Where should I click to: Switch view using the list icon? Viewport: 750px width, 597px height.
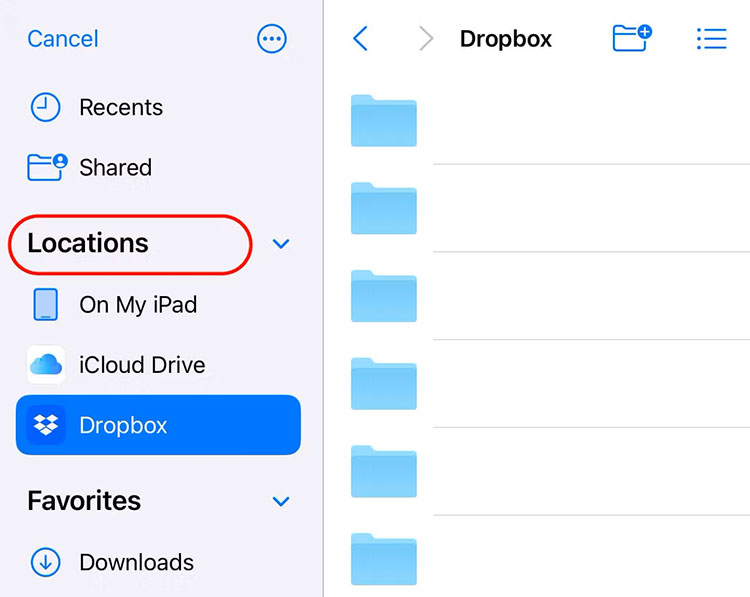tap(712, 38)
